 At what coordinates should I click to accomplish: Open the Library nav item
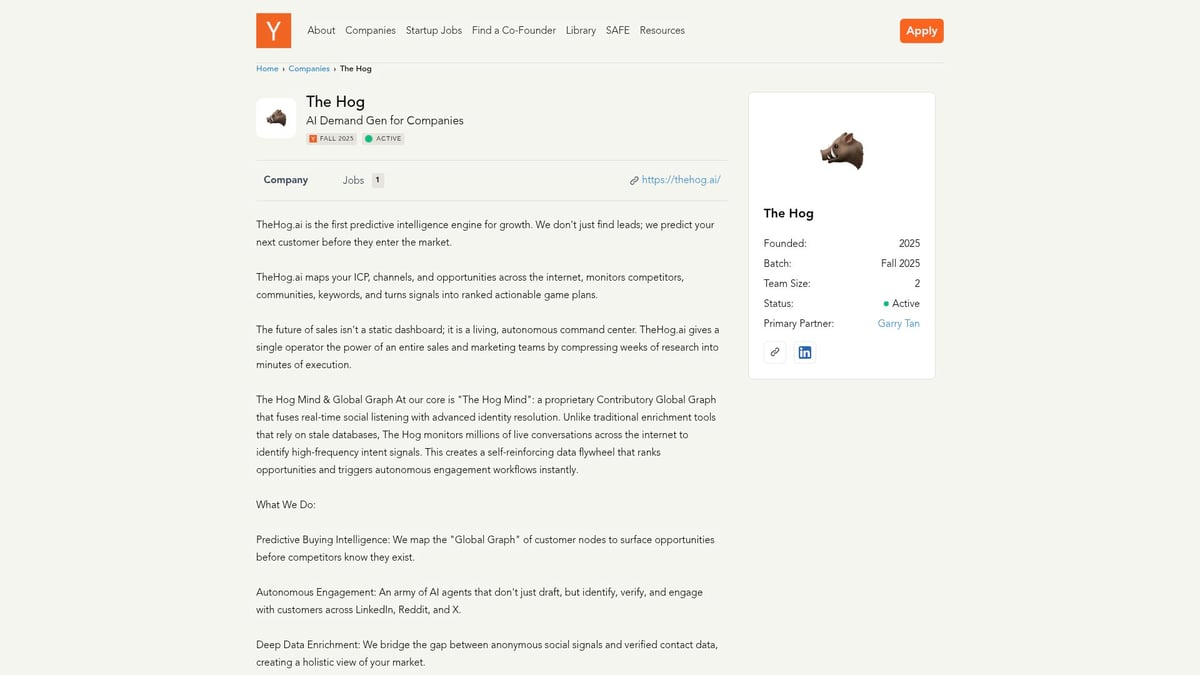[x=581, y=31]
